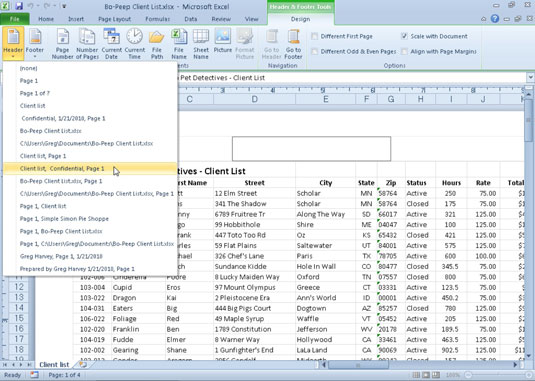Click Go to Header icon

[x=272, y=44]
